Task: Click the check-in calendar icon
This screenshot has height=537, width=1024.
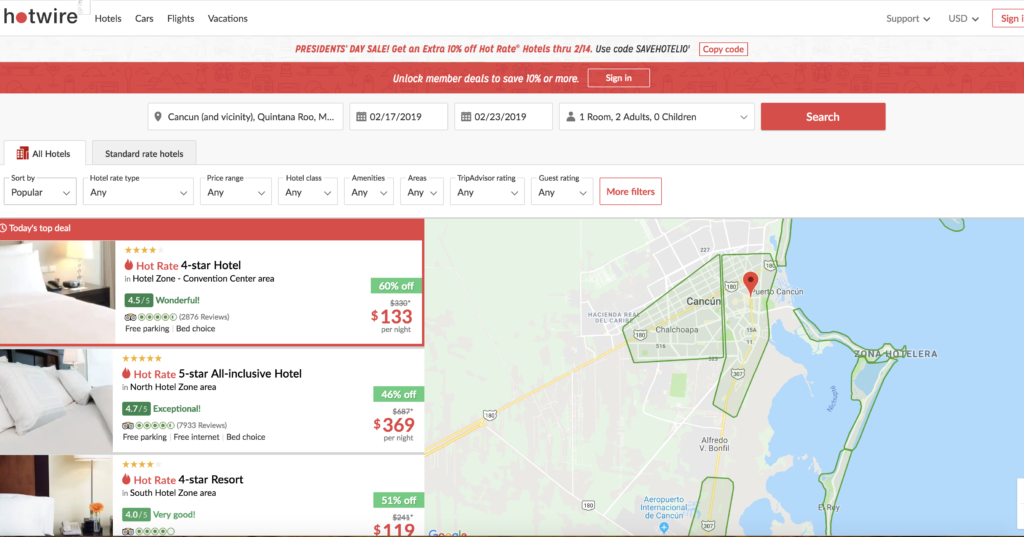Action: click(360, 117)
